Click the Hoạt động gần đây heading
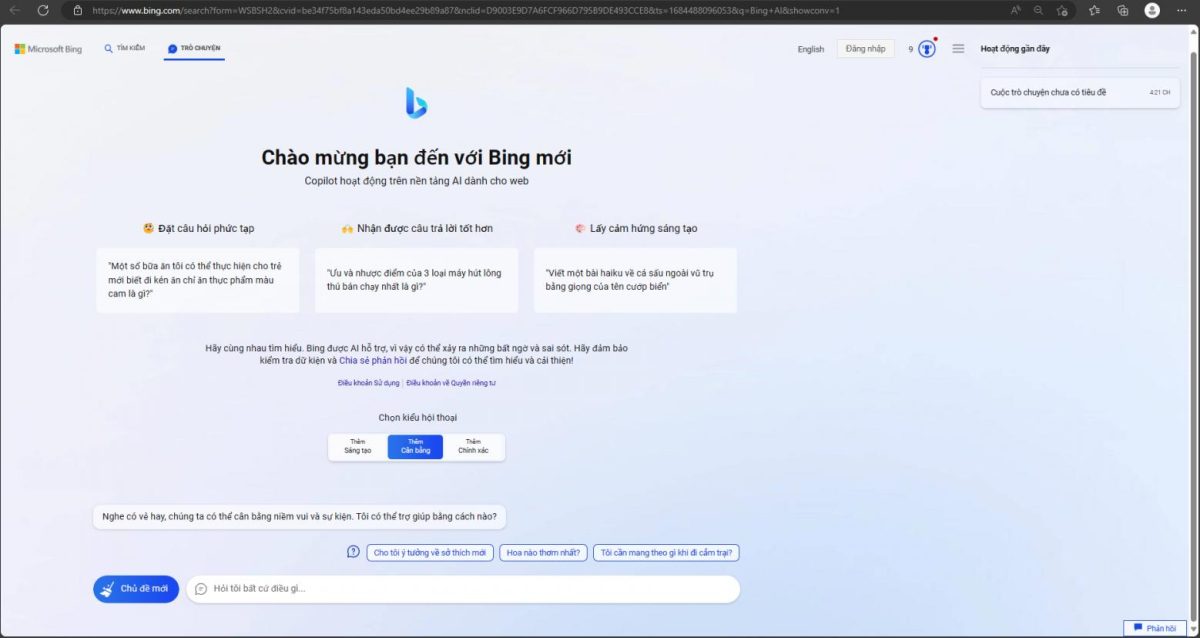Image resolution: width=1200 pixels, height=638 pixels. point(1015,48)
